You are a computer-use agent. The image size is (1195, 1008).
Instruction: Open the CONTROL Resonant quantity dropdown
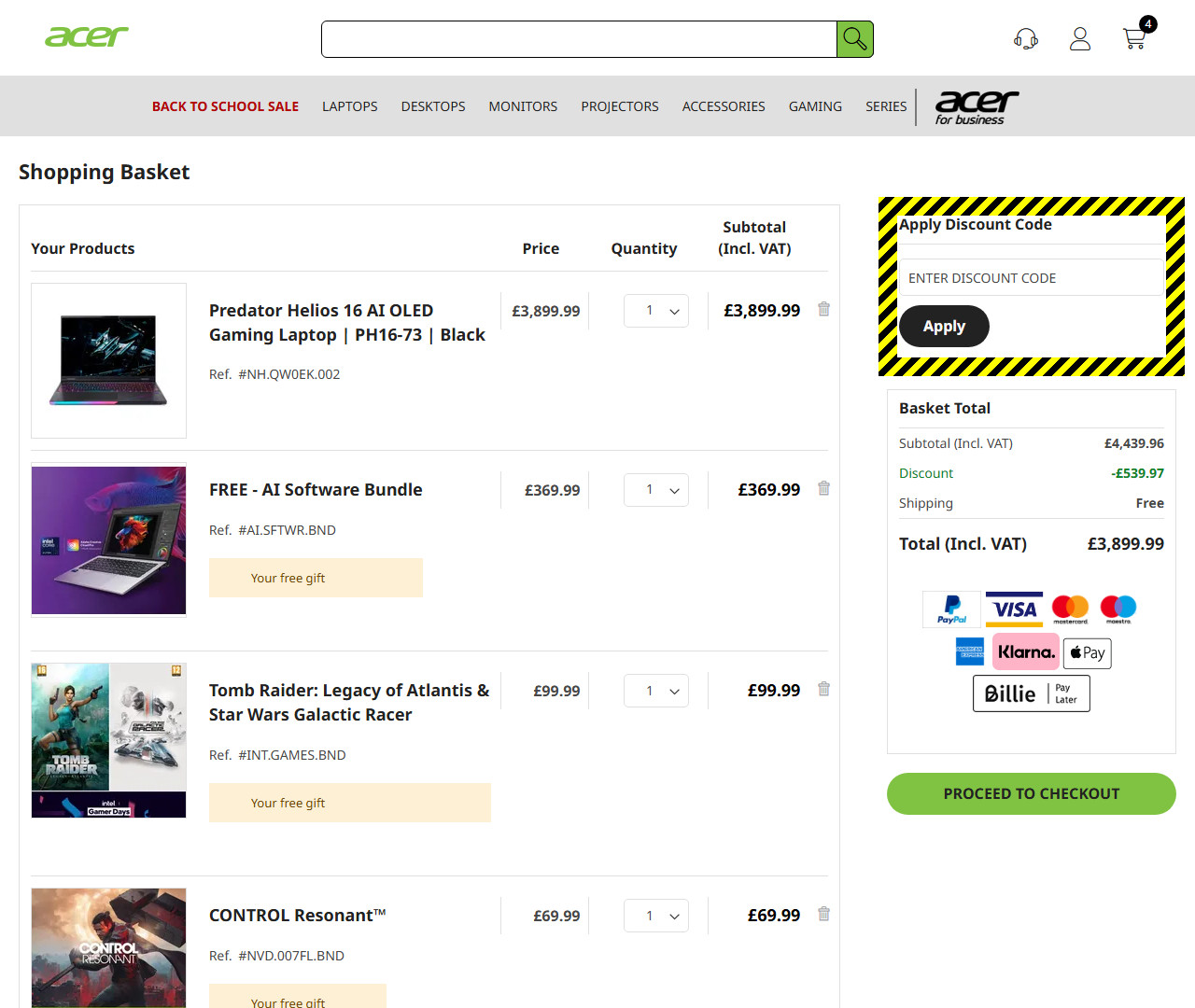coord(656,916)
